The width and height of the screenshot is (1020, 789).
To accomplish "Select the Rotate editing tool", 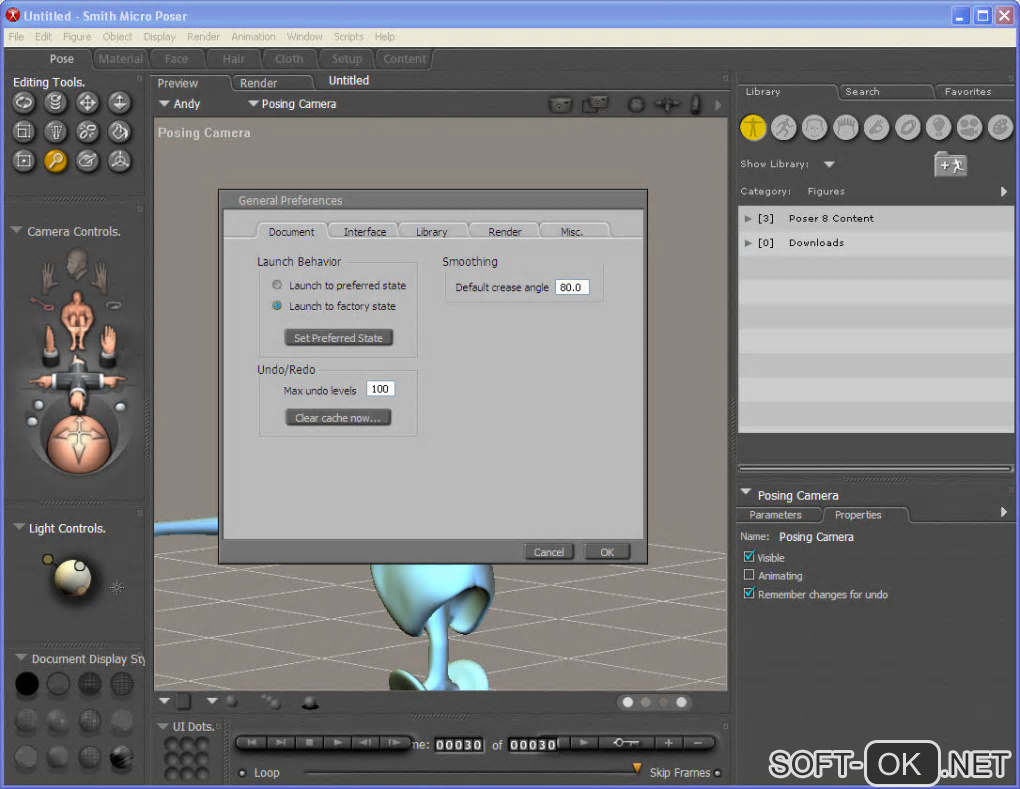I will pyautogui.click(x=24, y=102).
